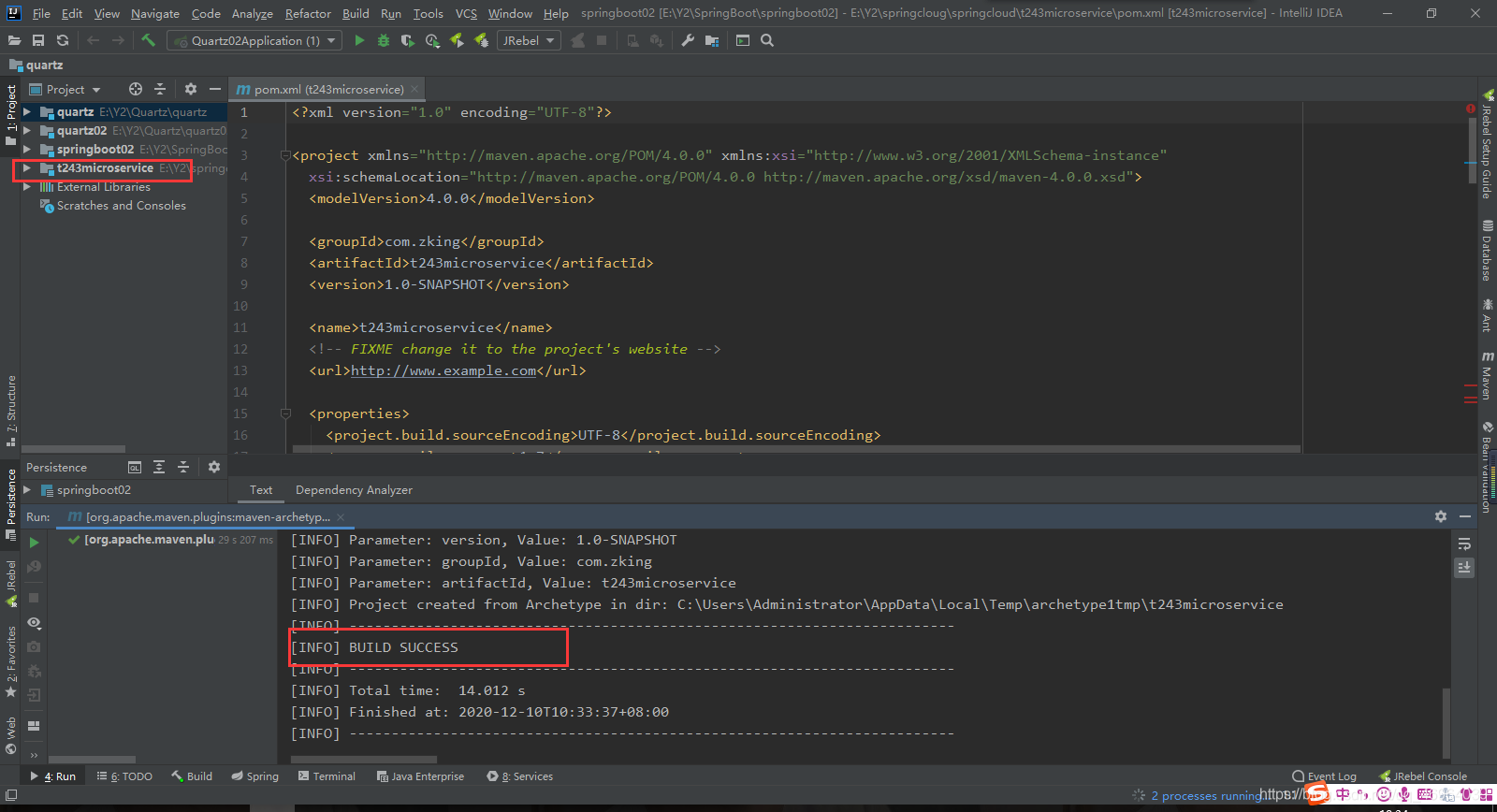Open the JRebel Console

(1423, 776)
